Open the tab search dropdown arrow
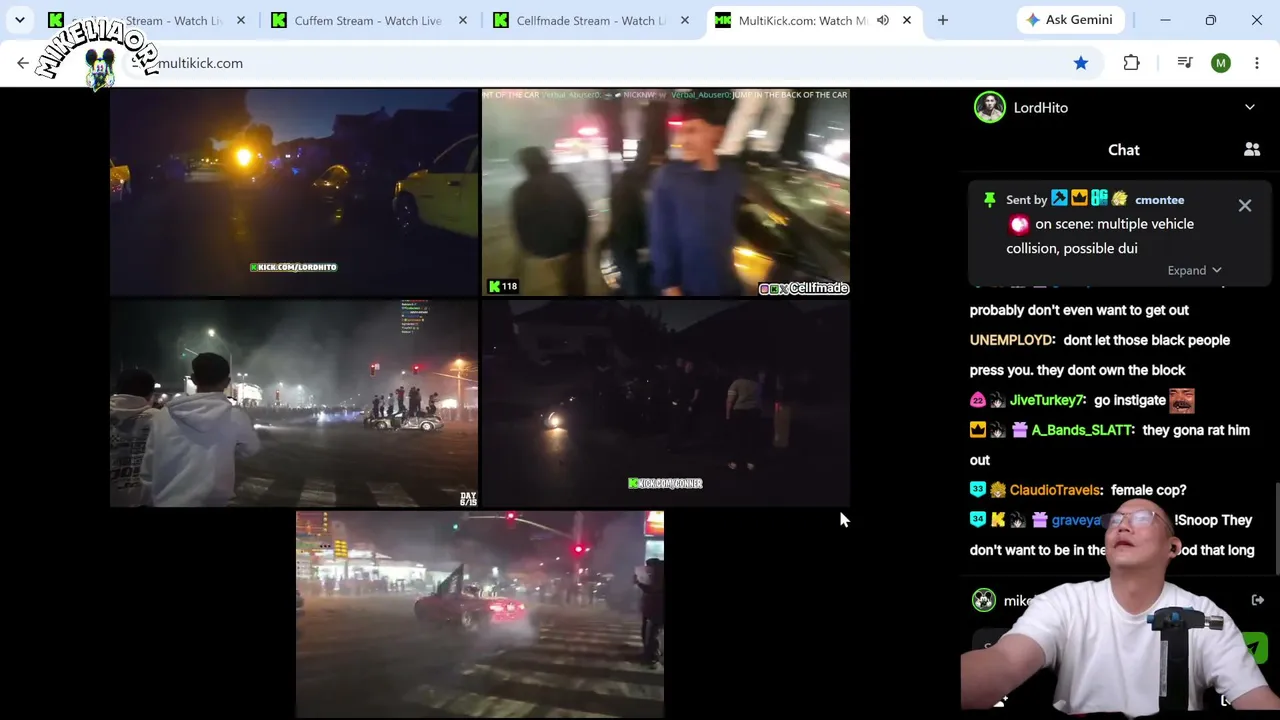This screenshot has width=1280, height=720. click(x=19, y=20)
